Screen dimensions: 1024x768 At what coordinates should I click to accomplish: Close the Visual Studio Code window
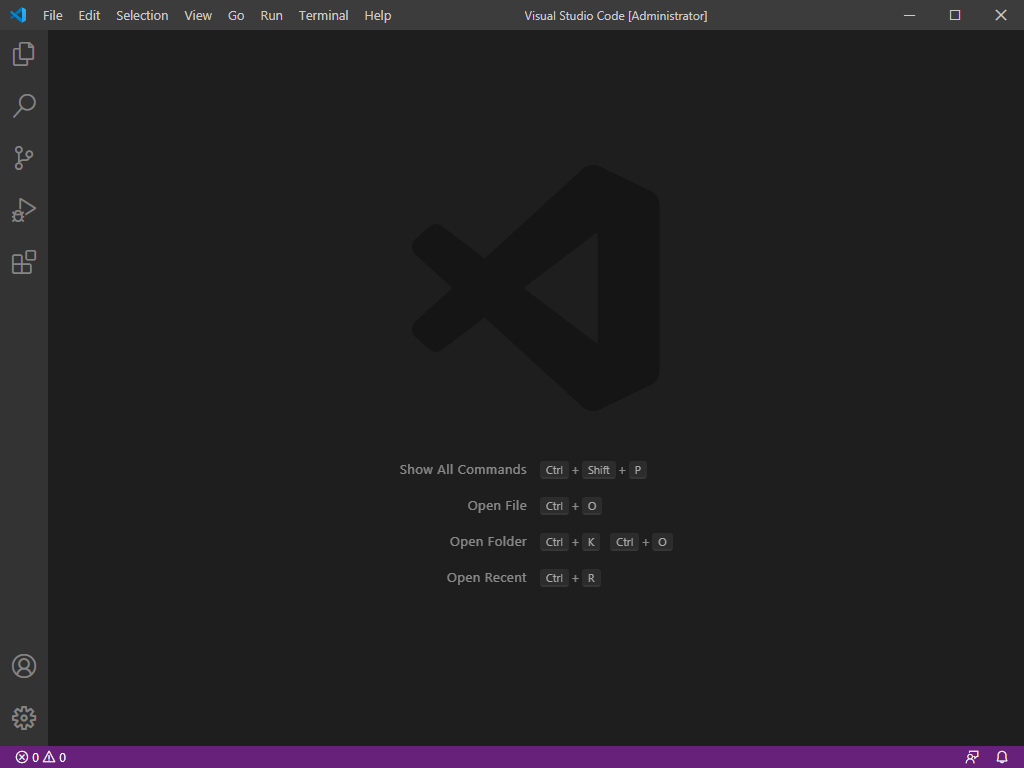[x=1000, y=15]
